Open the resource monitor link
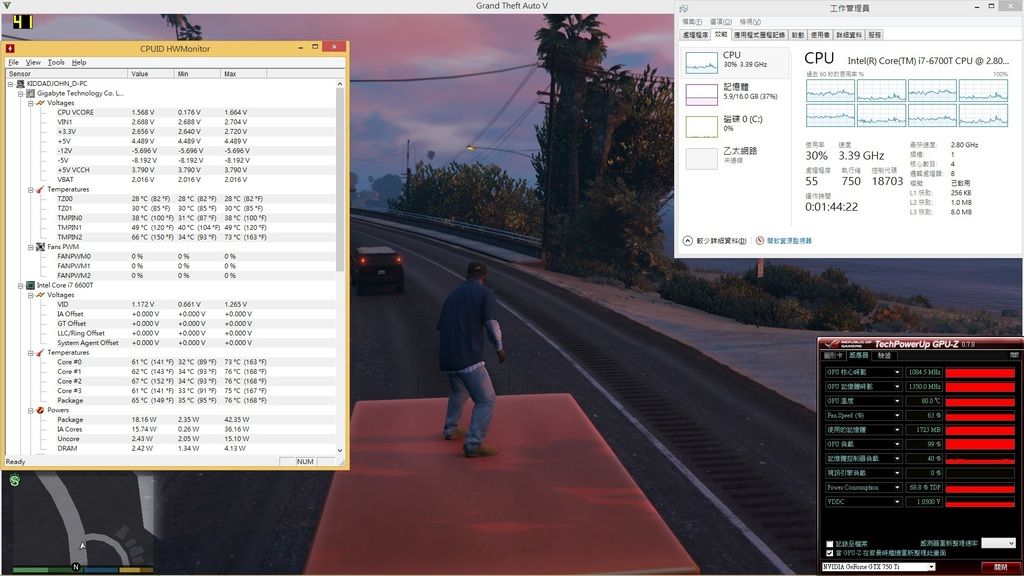Viewport: 1024px width, 576px height. 789,240
